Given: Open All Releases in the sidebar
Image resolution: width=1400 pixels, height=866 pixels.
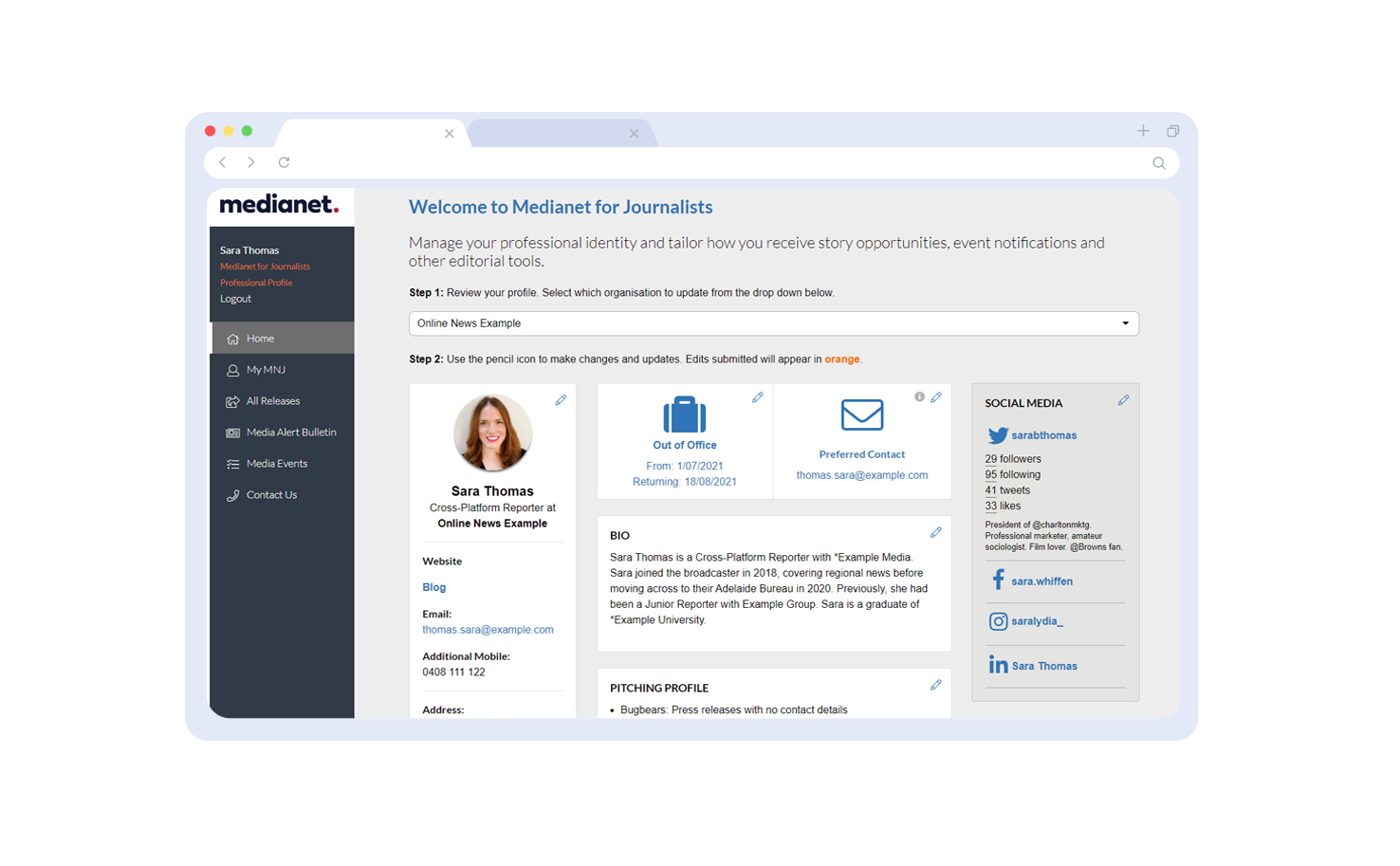Looking at the screenshot, I should 282,401.
